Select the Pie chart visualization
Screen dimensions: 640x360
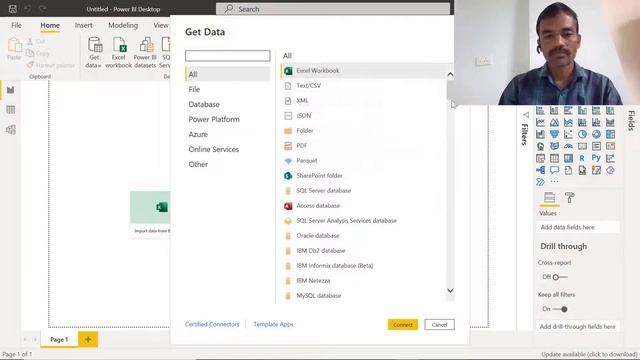point(582,134)
